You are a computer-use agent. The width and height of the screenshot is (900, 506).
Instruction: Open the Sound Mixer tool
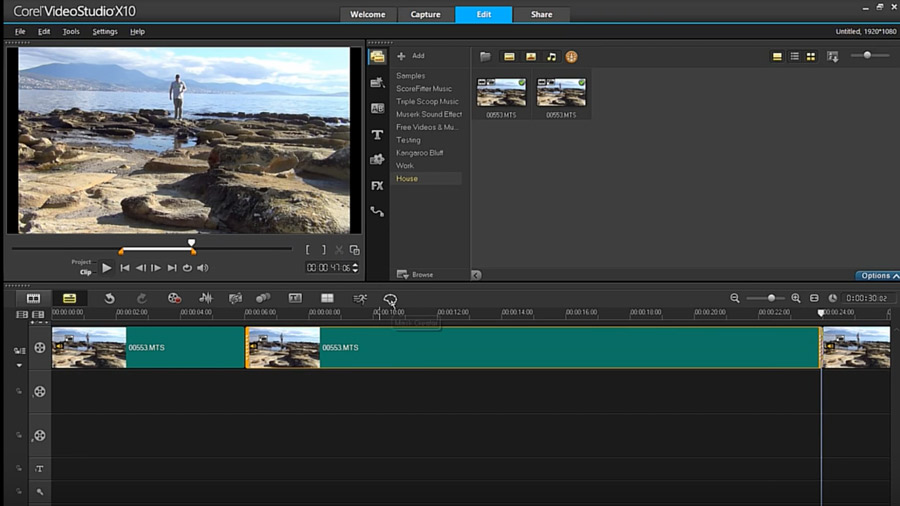(x=205, y=299)
